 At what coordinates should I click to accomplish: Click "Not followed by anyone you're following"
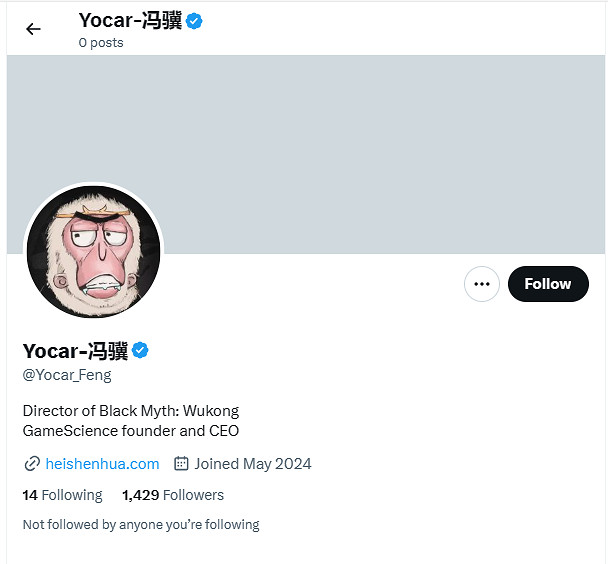click(141, 525)
